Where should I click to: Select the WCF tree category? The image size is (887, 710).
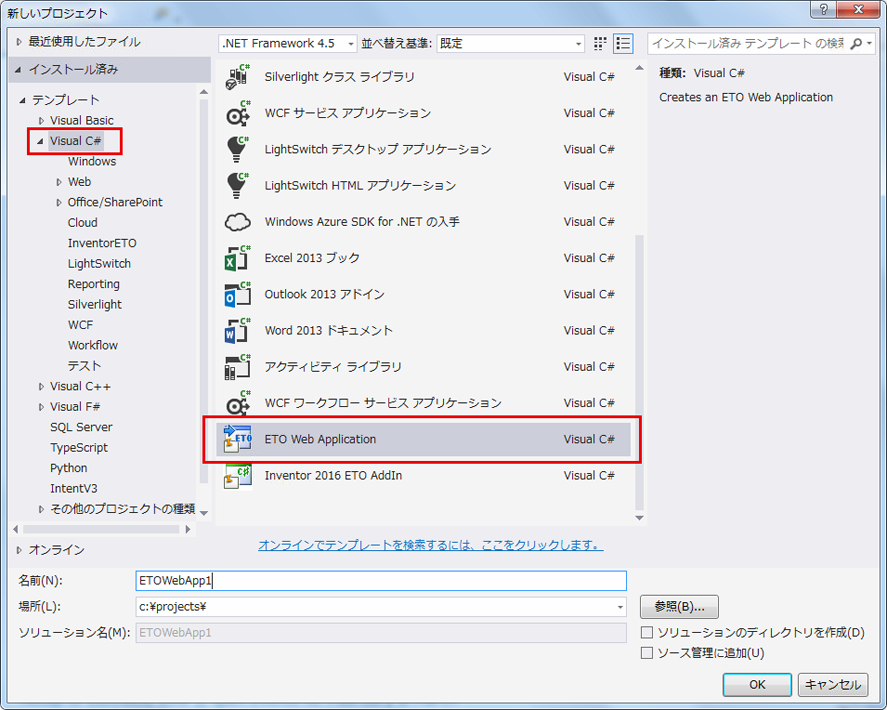pos(80,325)
